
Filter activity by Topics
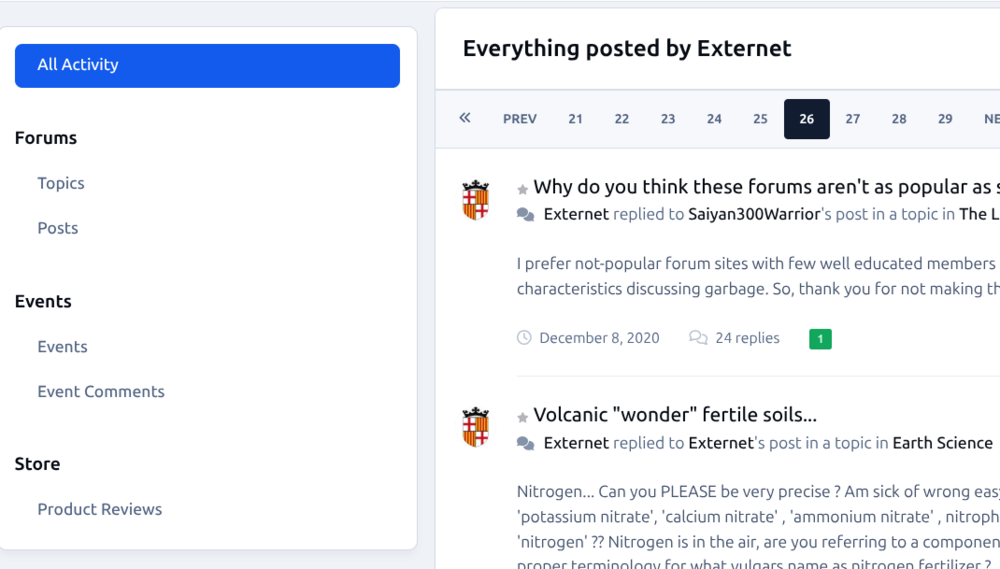(61, 183)
